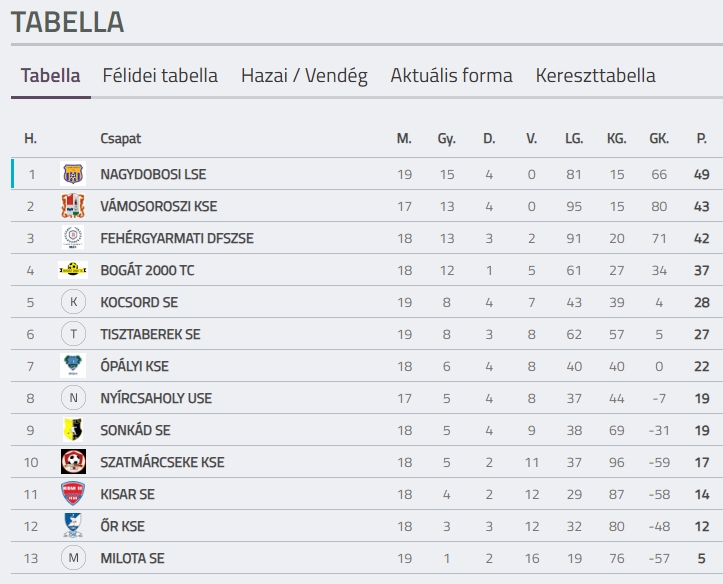Screen dimensions: 723x584
Task: Open the Nagydobosi LSE team name link
Action: click(x=153, y=174)
